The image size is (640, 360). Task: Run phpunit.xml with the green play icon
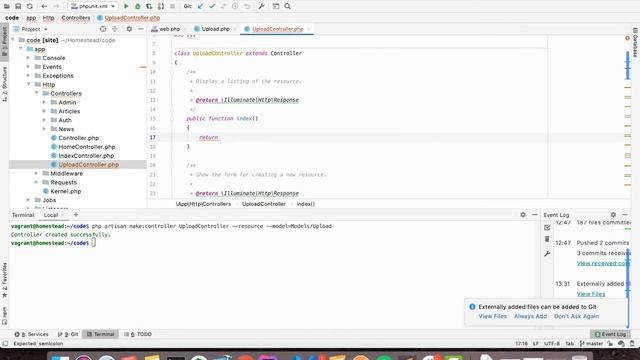click(x=126, y=7)
